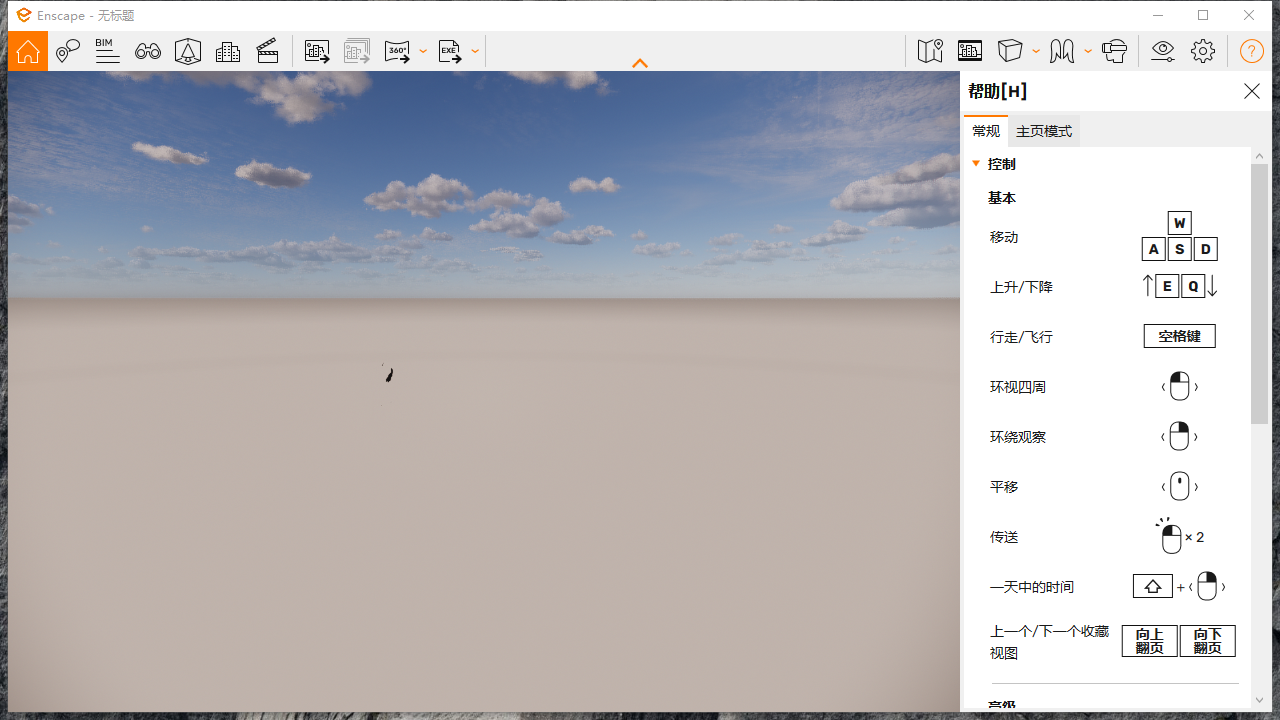Toggle the wings fly mode icon
Screen dimensions: 1280x720
[x=1064, y=50]
